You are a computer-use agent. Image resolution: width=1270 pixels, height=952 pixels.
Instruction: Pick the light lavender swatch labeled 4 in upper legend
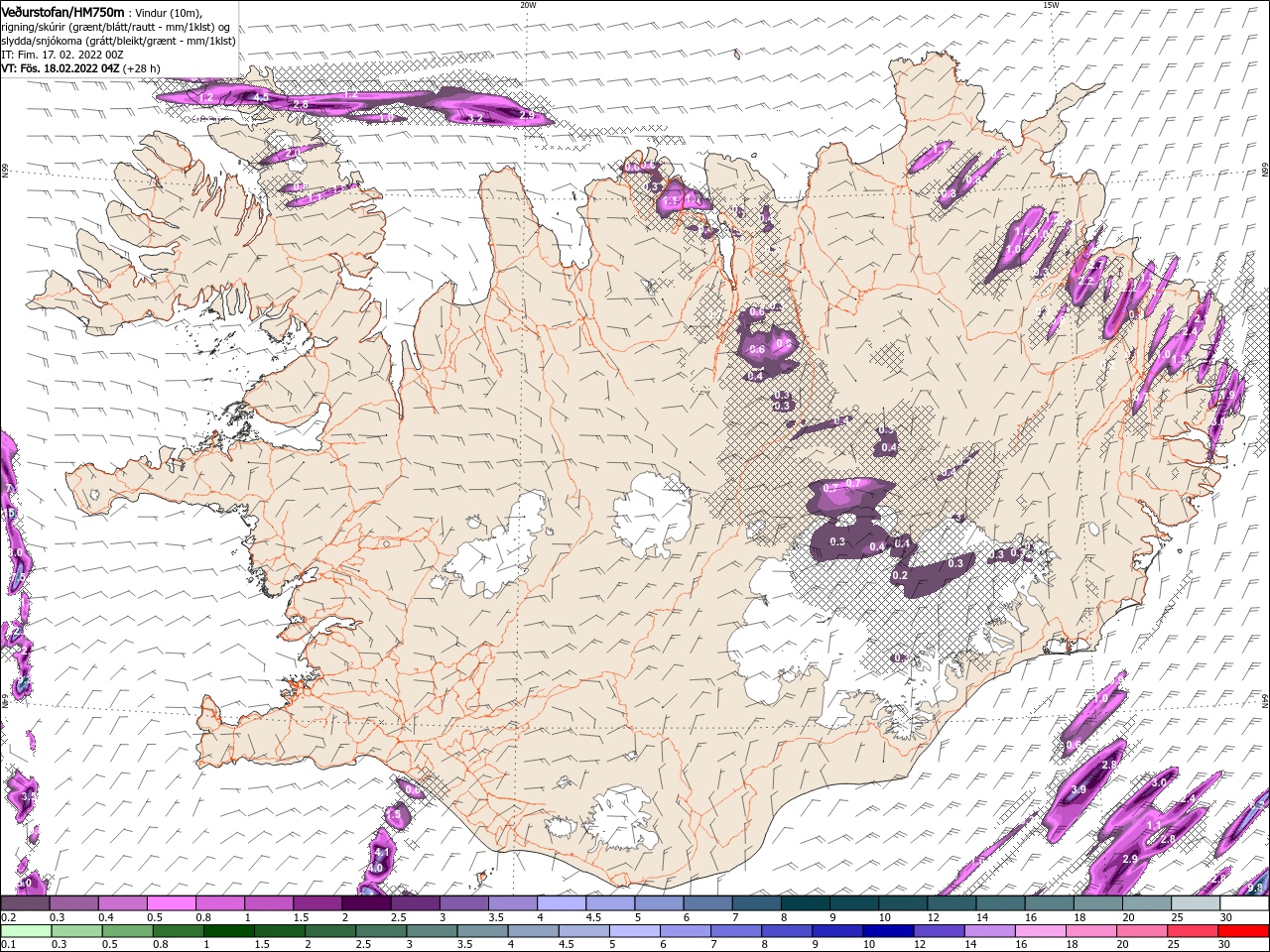coord(562,903)
